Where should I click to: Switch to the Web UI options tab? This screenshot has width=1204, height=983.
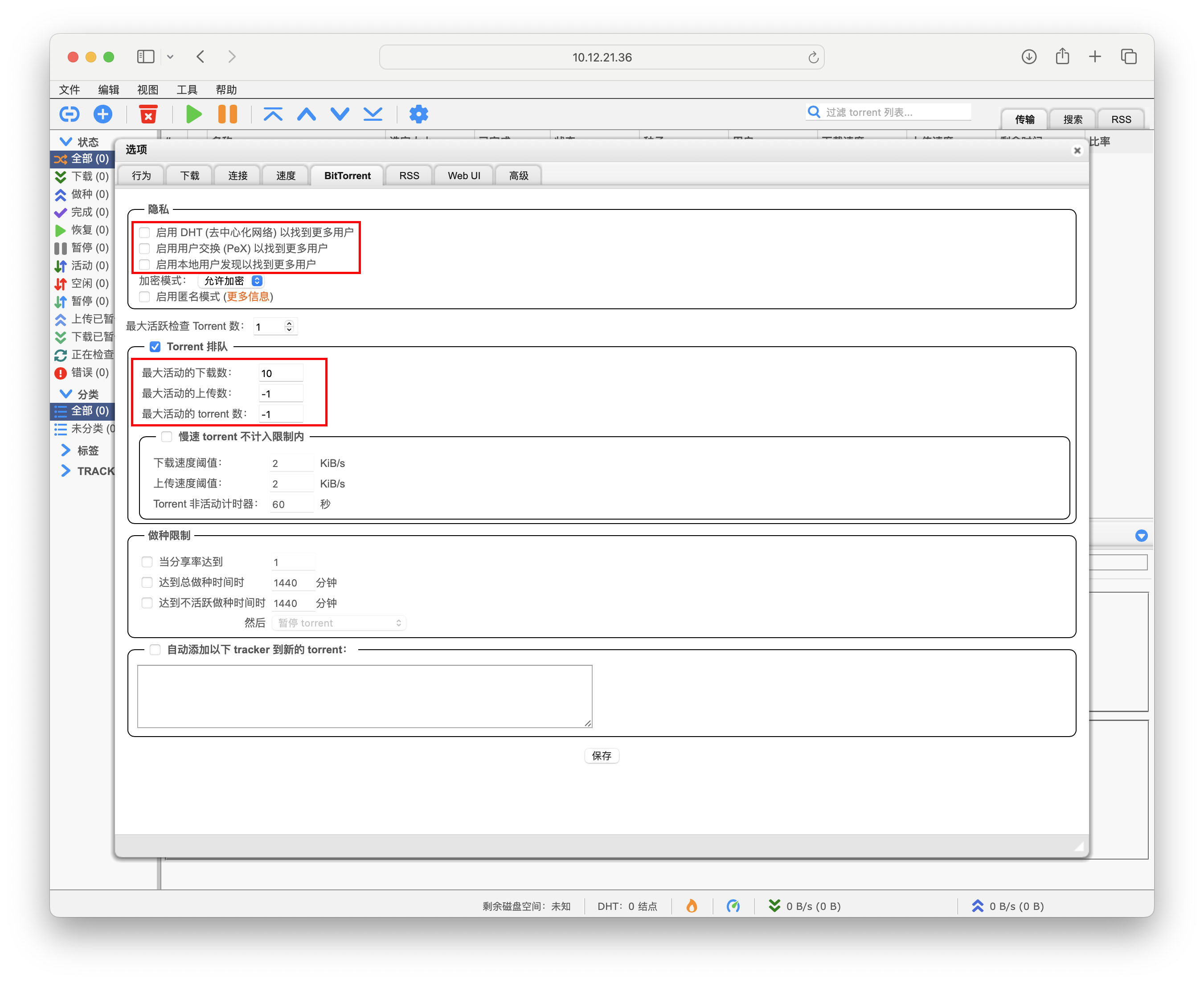[x=464, y=176]
